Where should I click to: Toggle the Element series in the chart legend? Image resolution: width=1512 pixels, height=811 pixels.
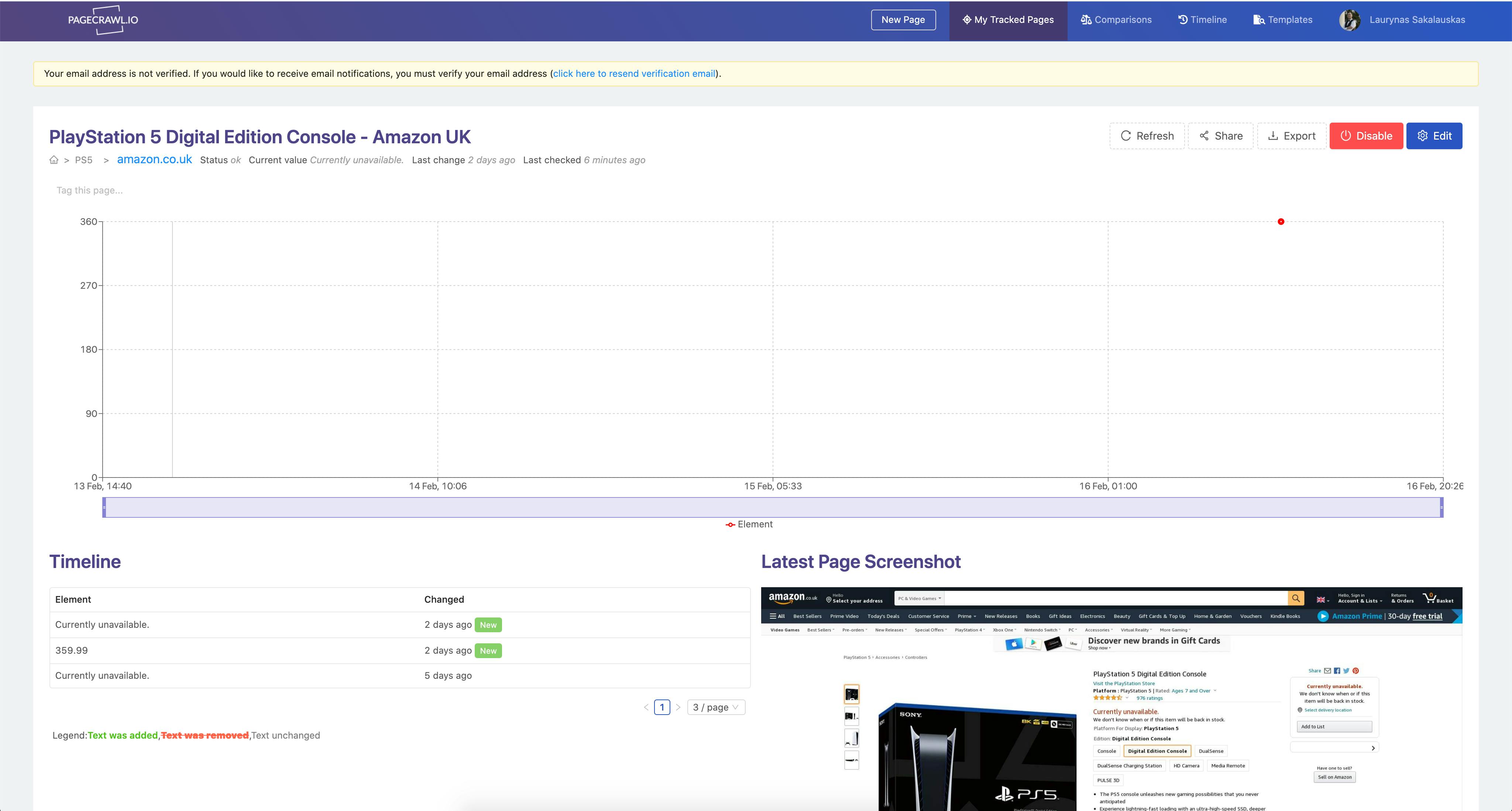[749, 524]
